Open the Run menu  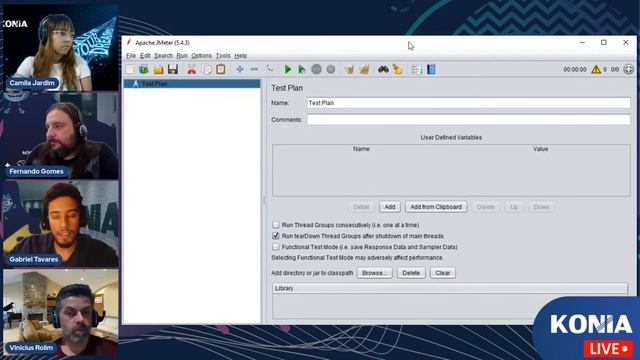(x=182, y=56)
